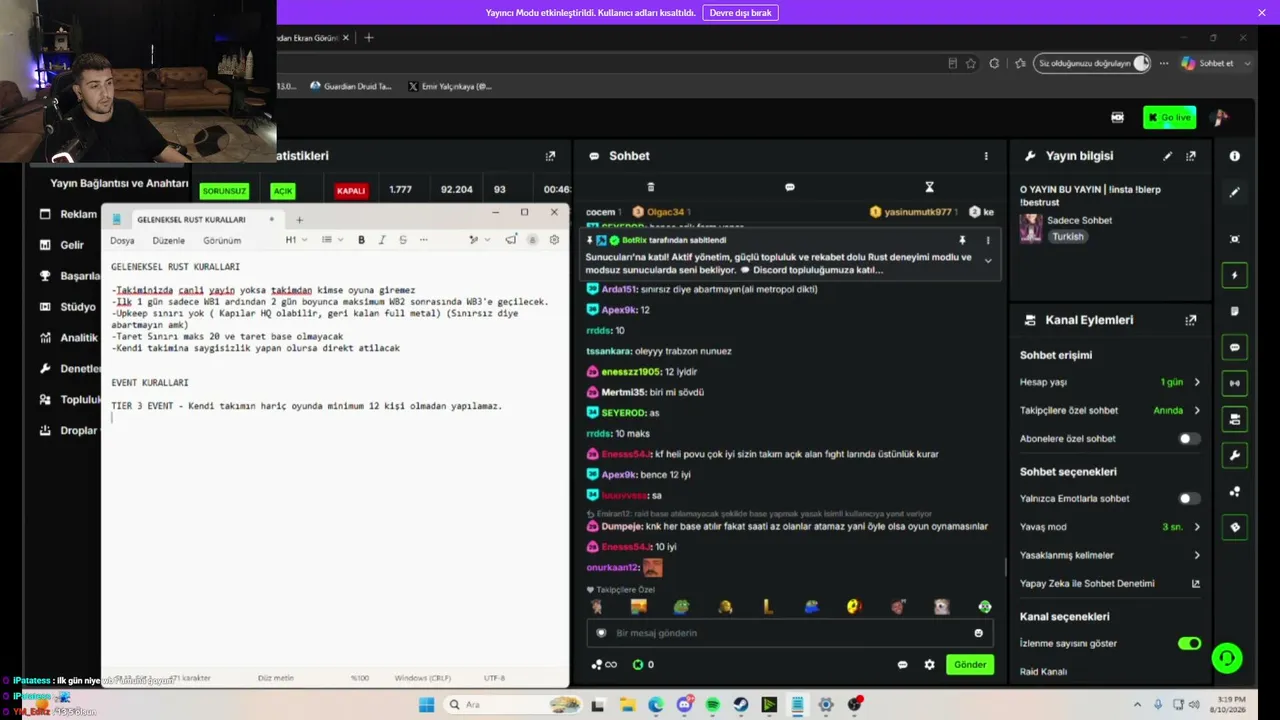Open the H1 heading style dropdown in Notepad
Viewport: 1280px width, 720px height.
[x=295, y=240]
